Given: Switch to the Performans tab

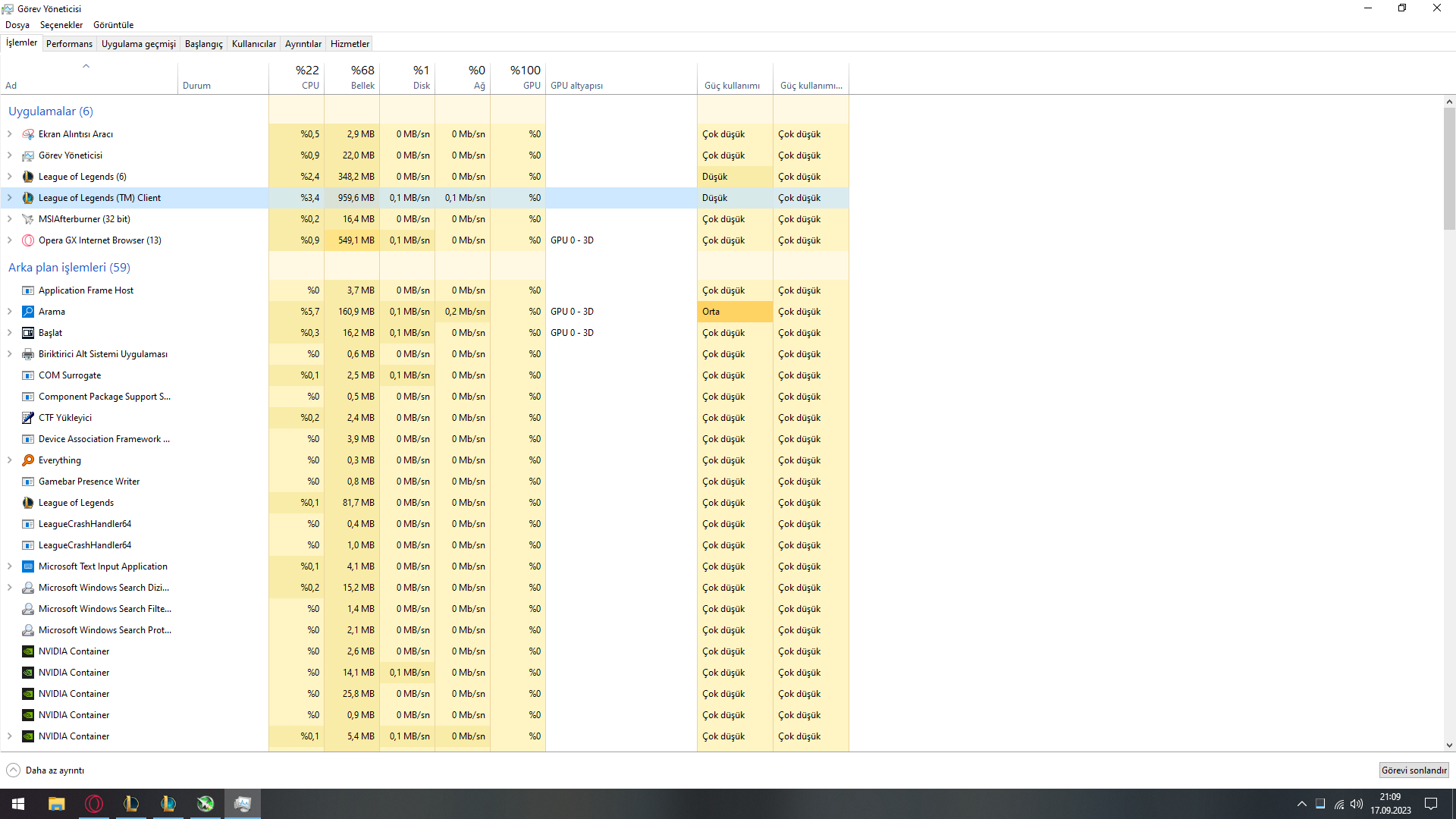Looking at the screenshot, I should coord(69,44).
